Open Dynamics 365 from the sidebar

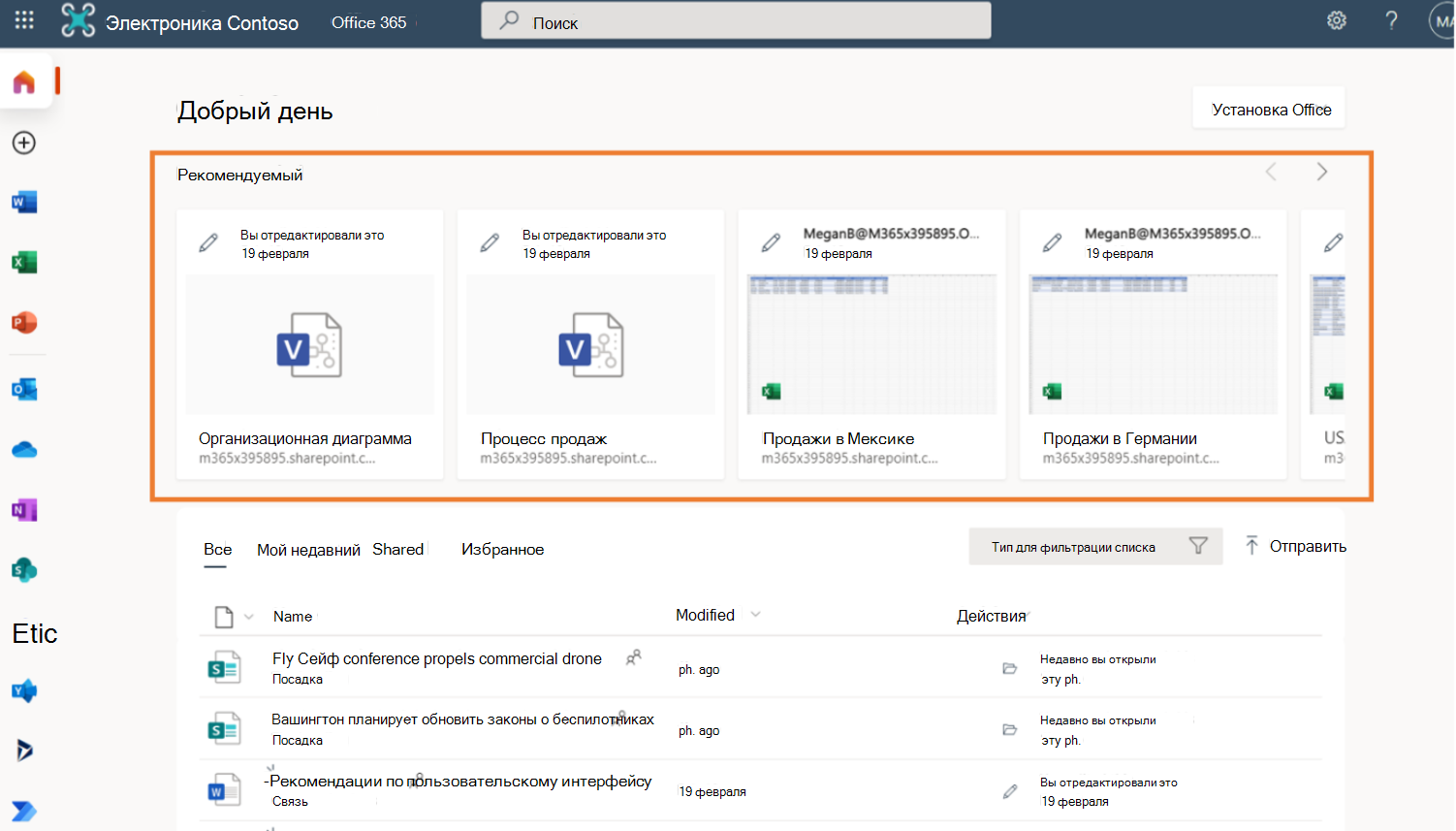click(24, 750)
